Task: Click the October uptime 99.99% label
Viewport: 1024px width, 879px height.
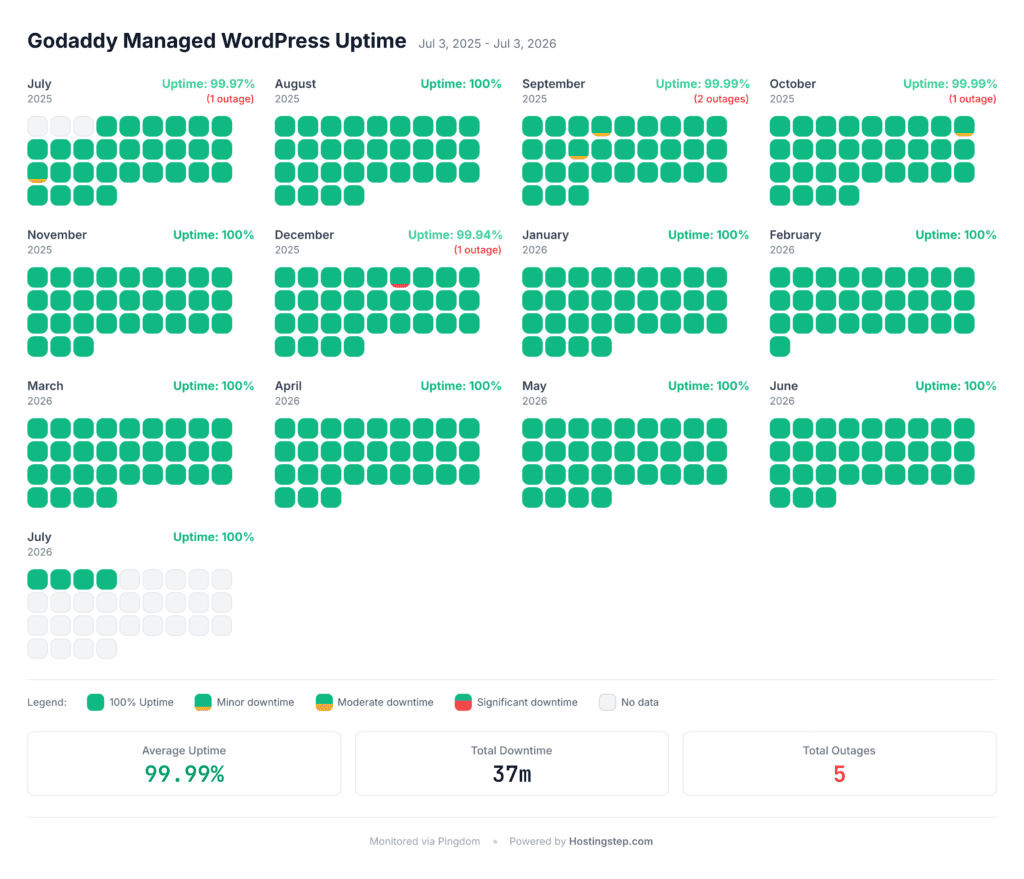Action: [950, 84]
